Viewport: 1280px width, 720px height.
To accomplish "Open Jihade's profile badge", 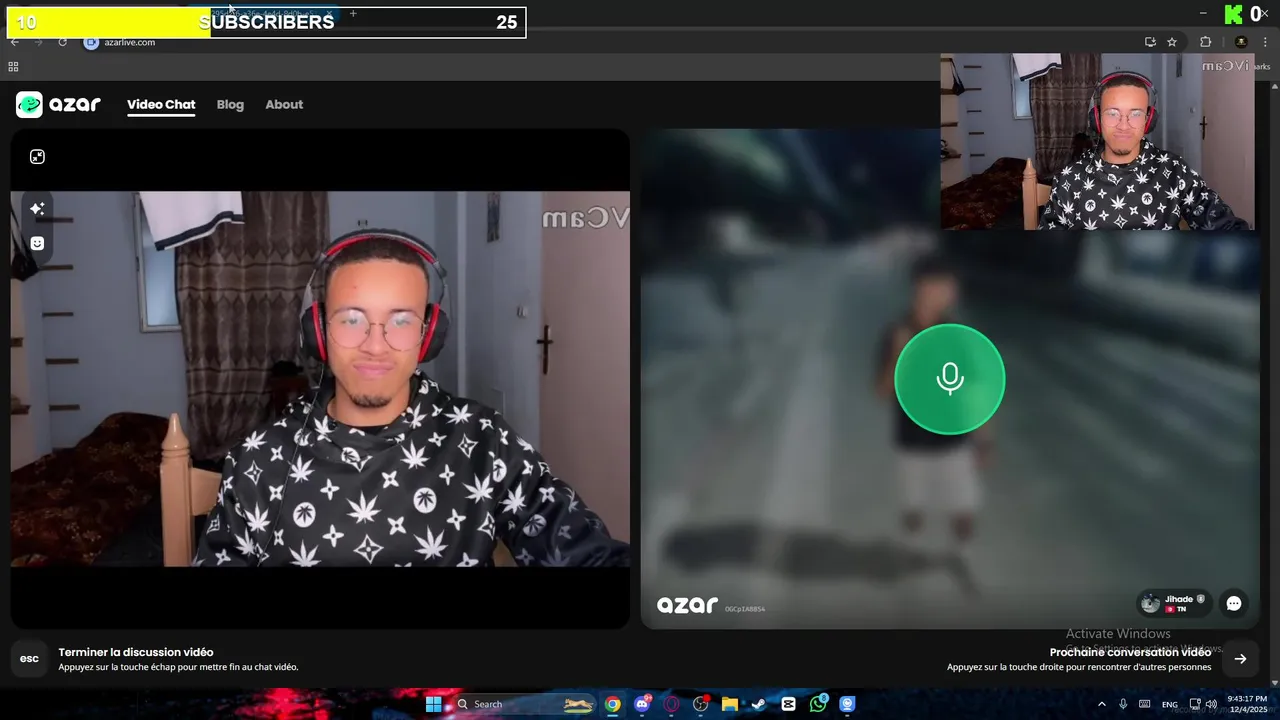I will point(1174,603).
